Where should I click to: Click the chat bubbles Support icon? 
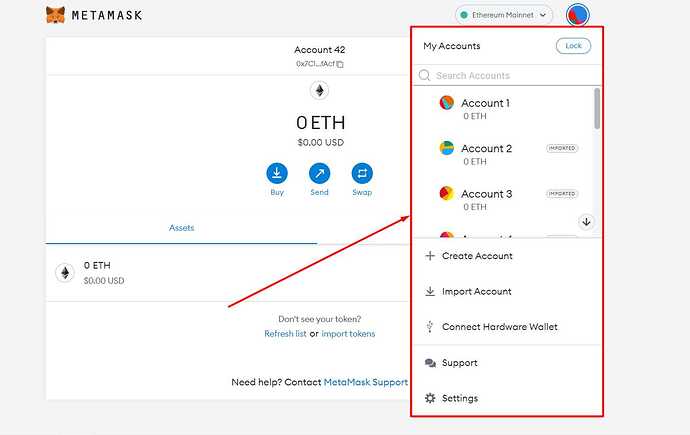430,363
